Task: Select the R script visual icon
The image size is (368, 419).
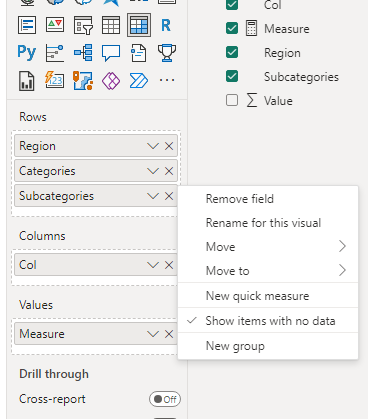Action: coord(166,25)
